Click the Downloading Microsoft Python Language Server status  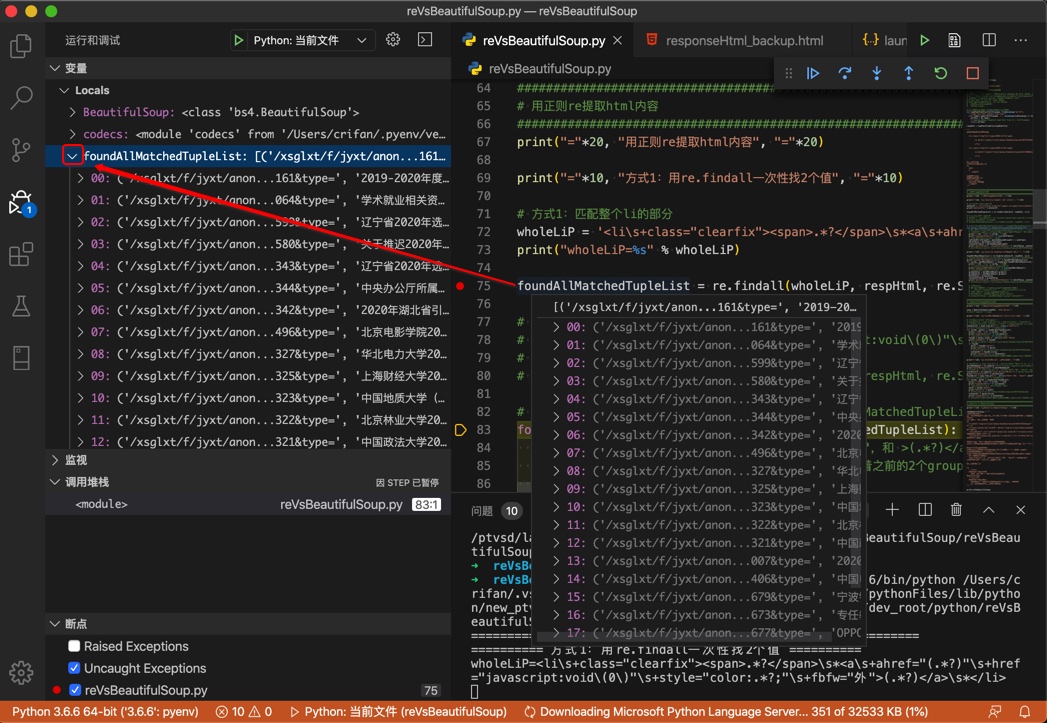(726, 712)
